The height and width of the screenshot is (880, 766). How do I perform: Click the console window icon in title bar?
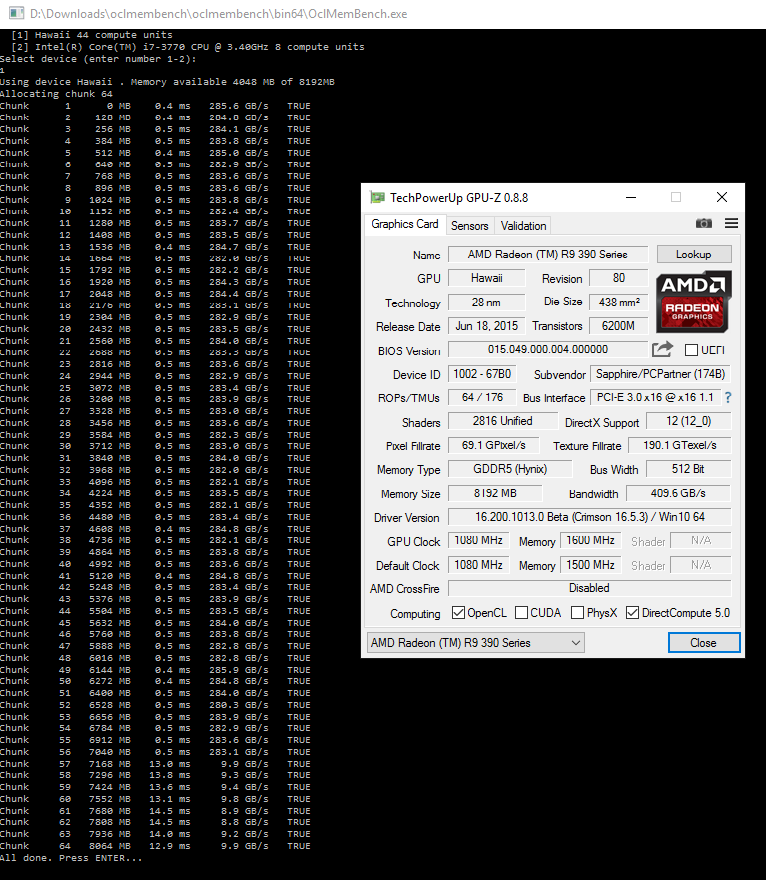click(x=16, y=13)
